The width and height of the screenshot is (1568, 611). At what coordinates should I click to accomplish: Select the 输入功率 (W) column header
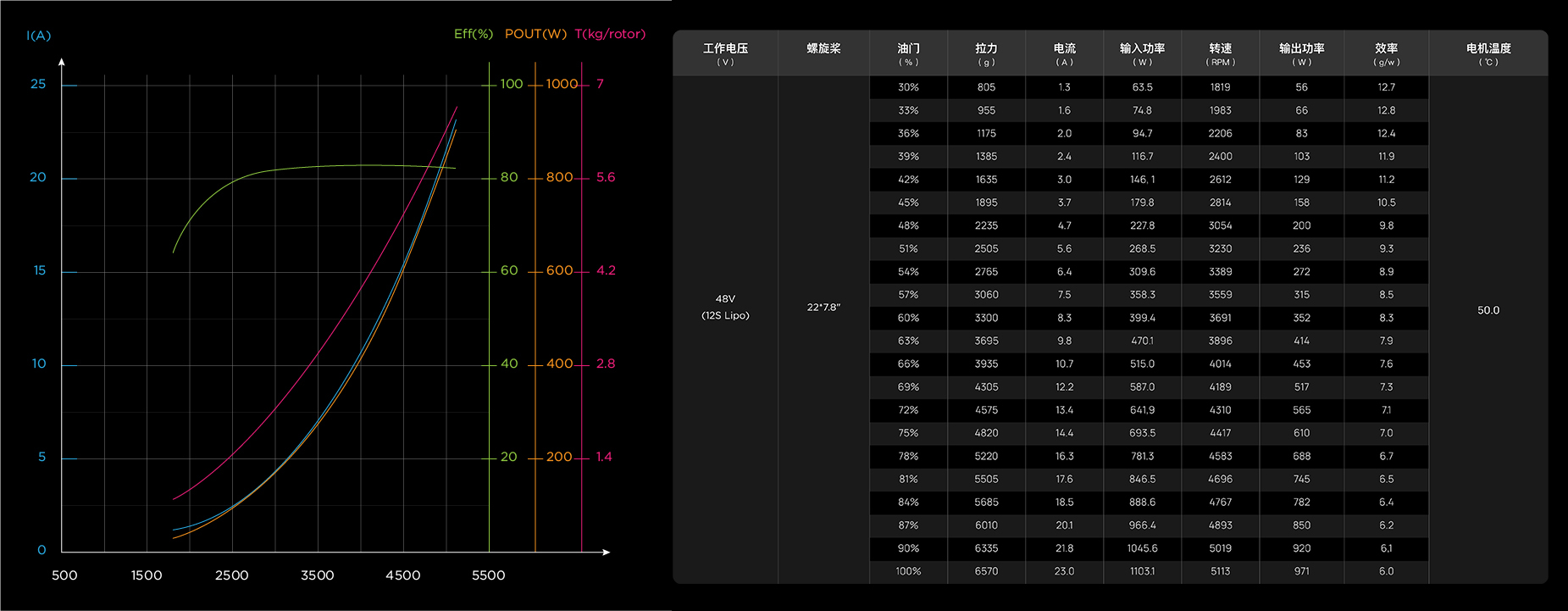(1142, 53)
